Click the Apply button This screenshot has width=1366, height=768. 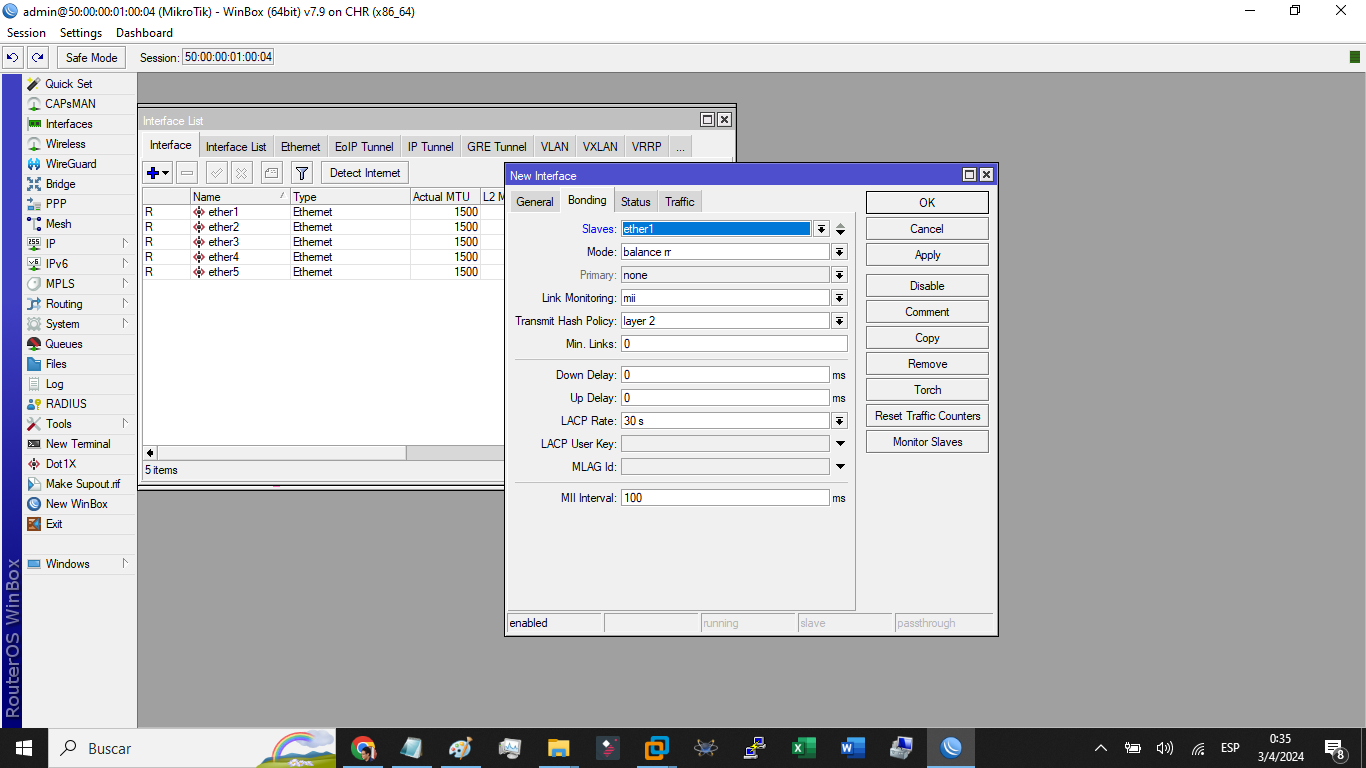(927, 255)
